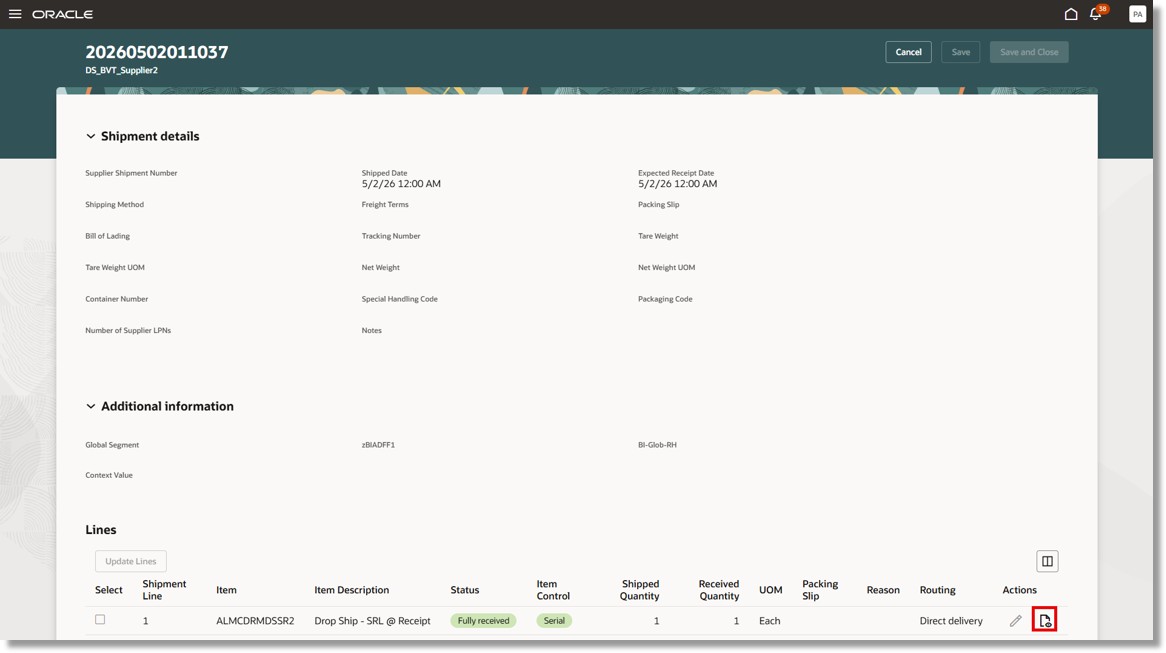Click the Status column header

(x=465, y=590)
